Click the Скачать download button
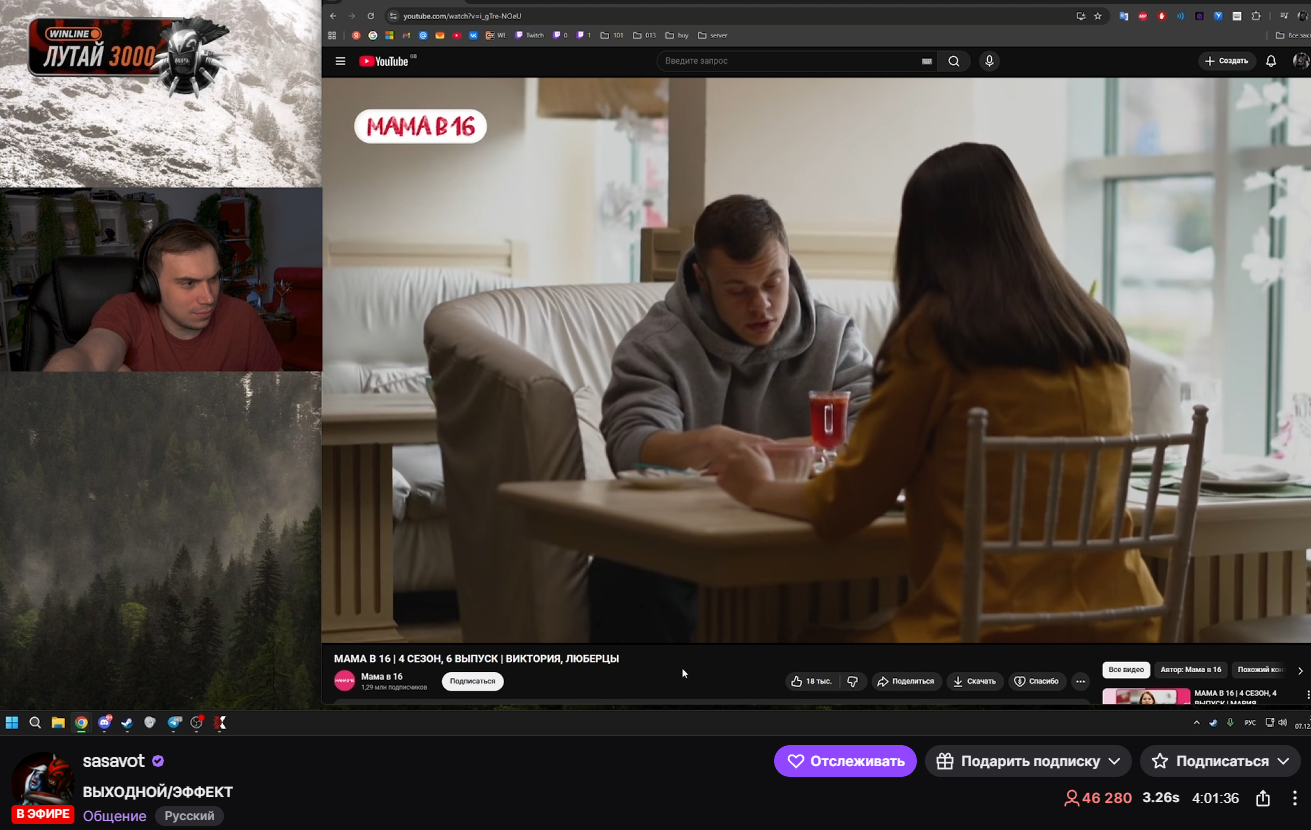 (975, 681)
